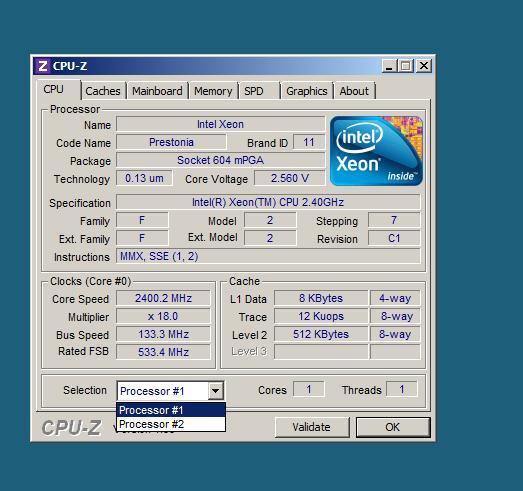Select Processor #1 in dropdown list
The width and height of the screenshot is (523, 491).
pyautogui.click(x=171, y=410)
